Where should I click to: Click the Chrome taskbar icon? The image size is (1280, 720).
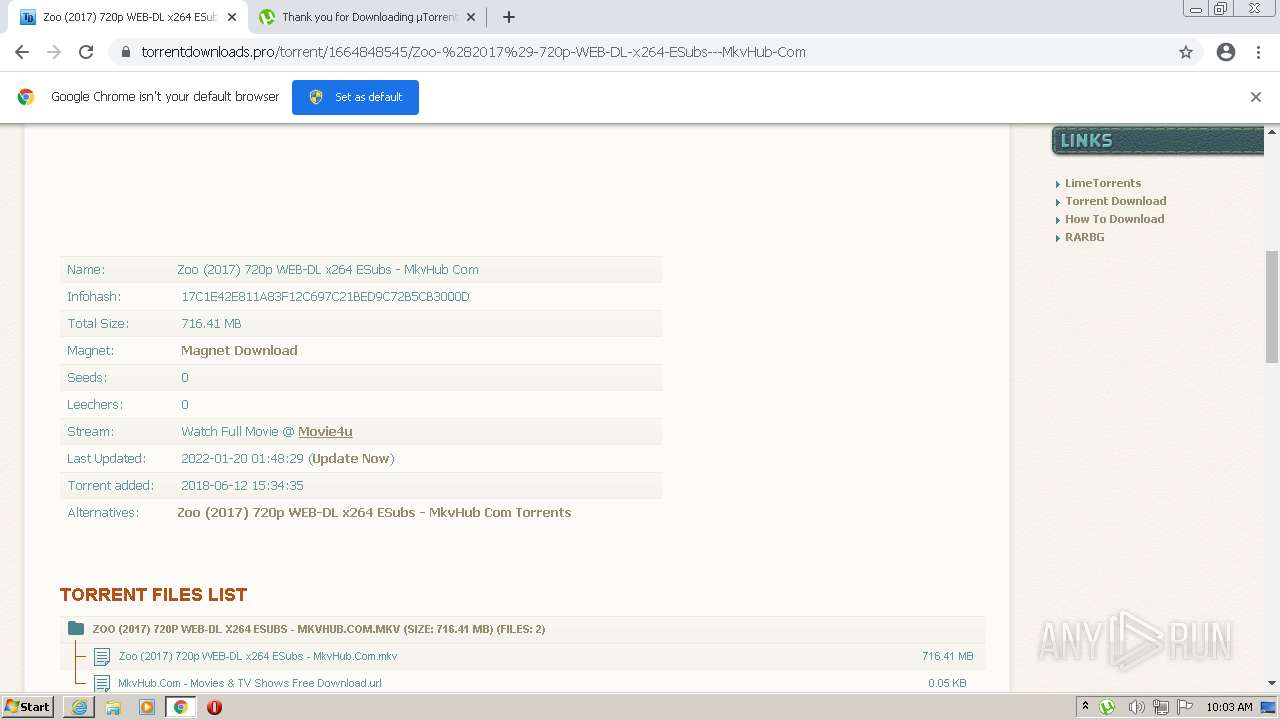(x=181, y=707)
